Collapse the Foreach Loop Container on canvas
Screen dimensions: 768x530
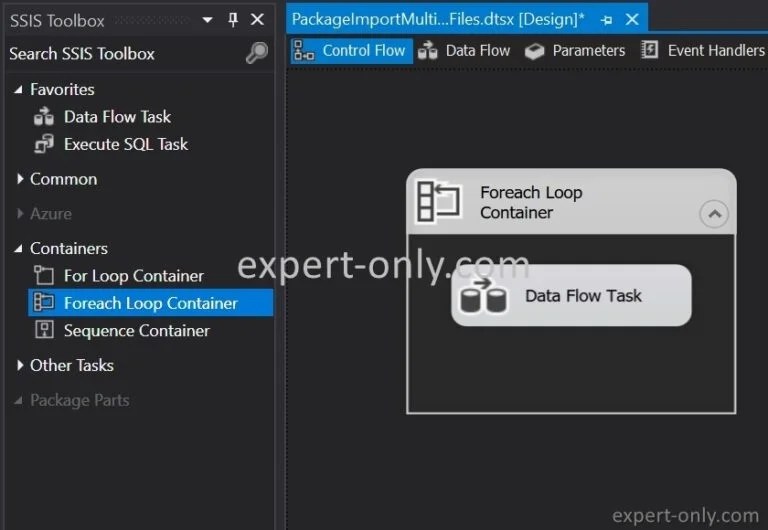click(x=714, y=214)
